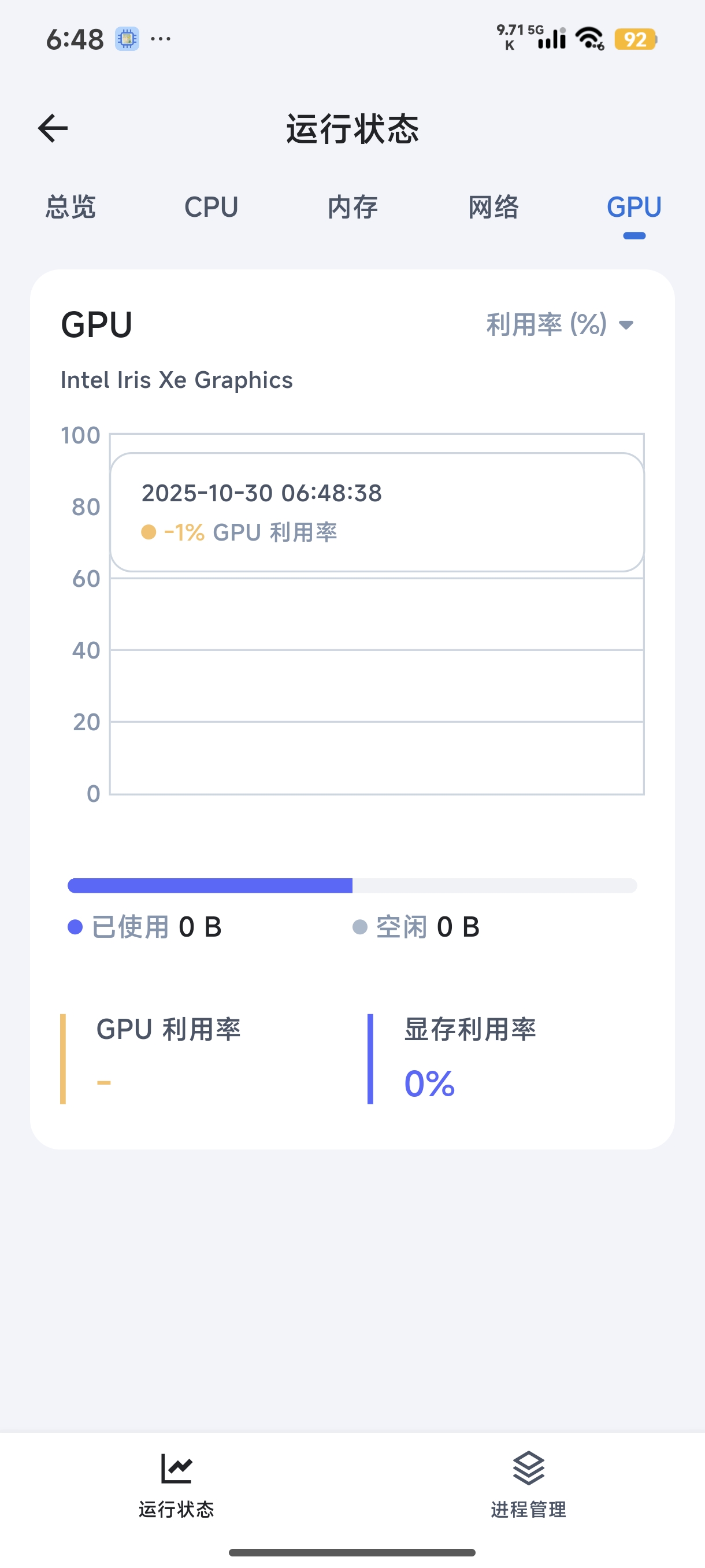Switch to the 总览 tab
Screen dimensions: 705x1568
(x=70, y=208)
